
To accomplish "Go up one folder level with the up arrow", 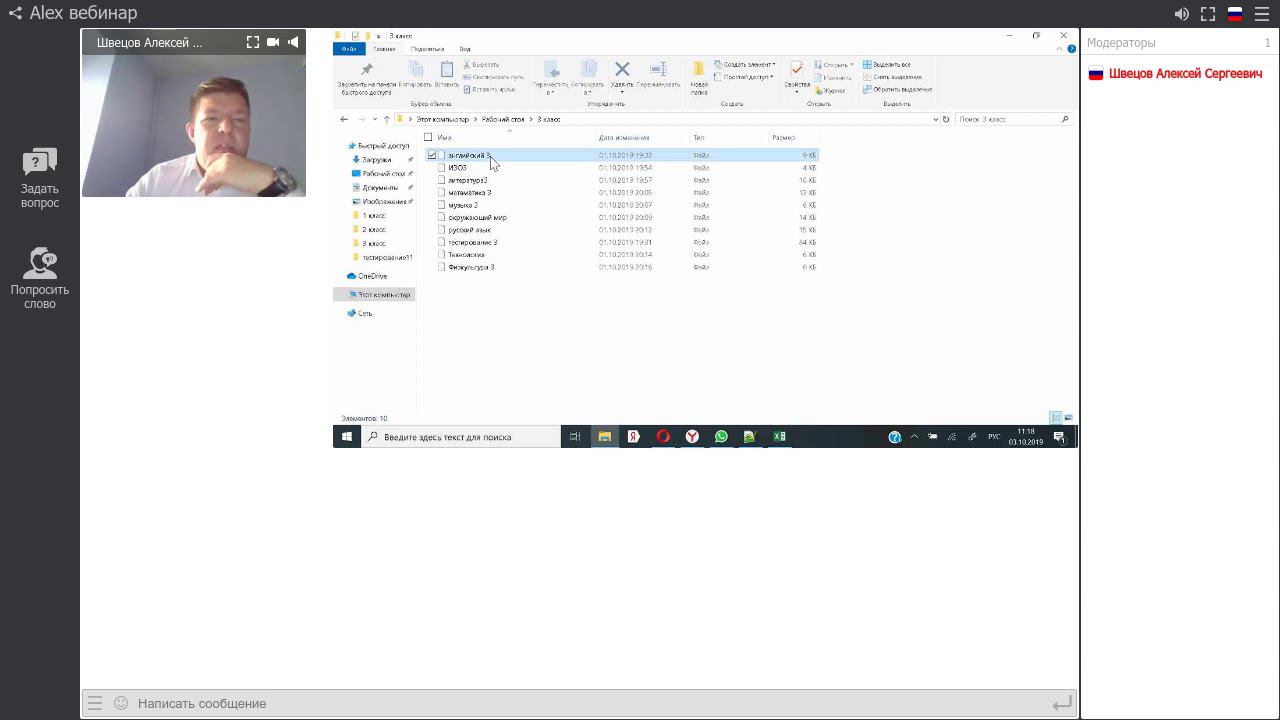I will (x=387, y=119).
